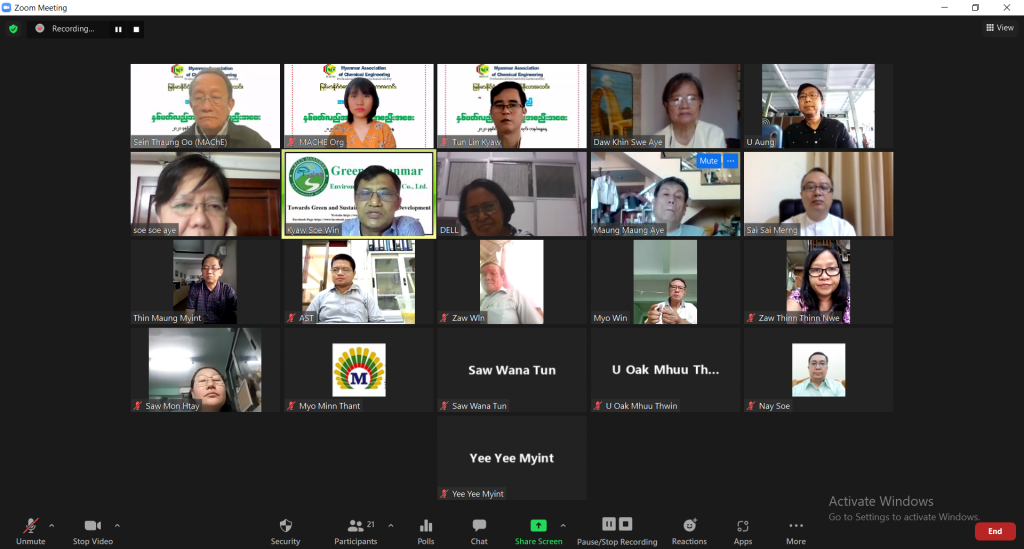Select soe soe aye video tile
This screenshot has width=1024, height=549.
(205, 194)
